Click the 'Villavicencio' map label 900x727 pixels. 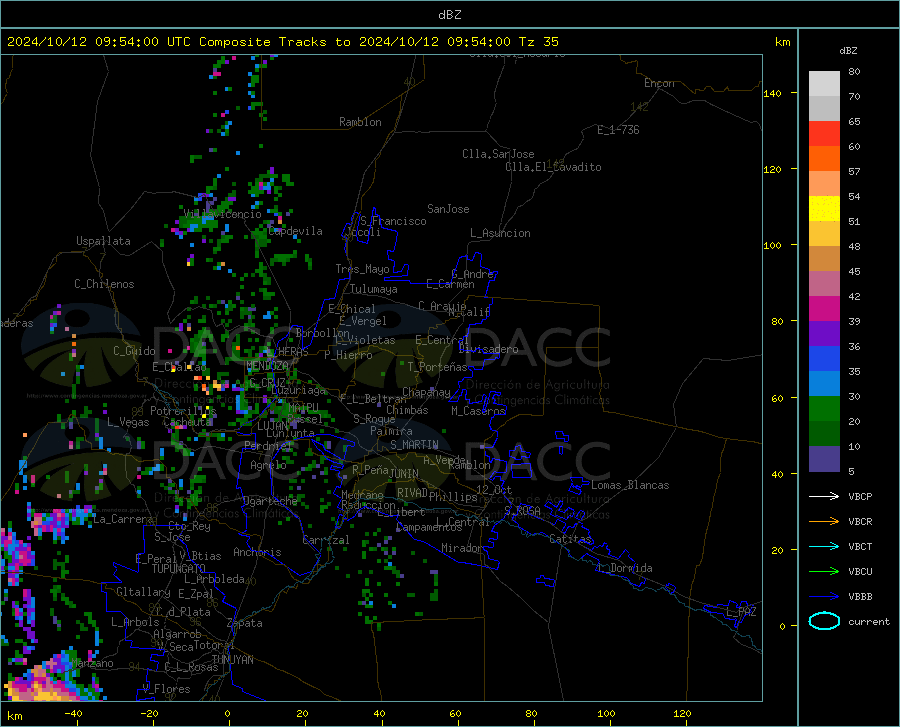223,214
